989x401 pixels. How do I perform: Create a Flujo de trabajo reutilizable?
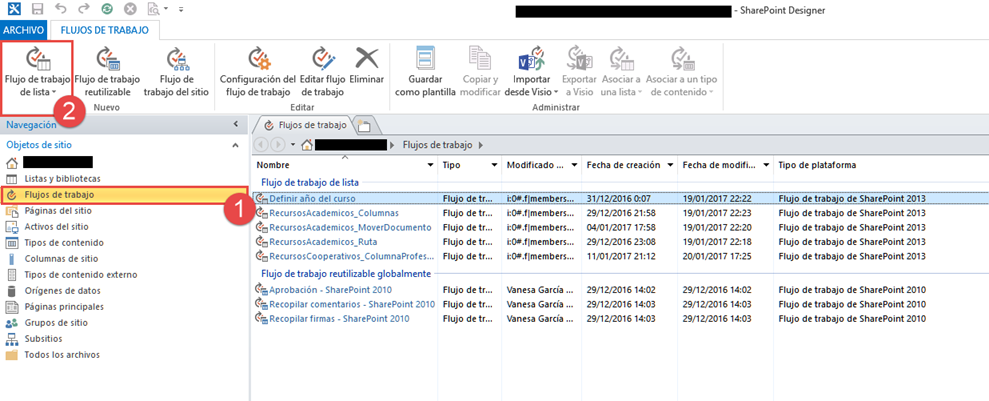(107, 71)
